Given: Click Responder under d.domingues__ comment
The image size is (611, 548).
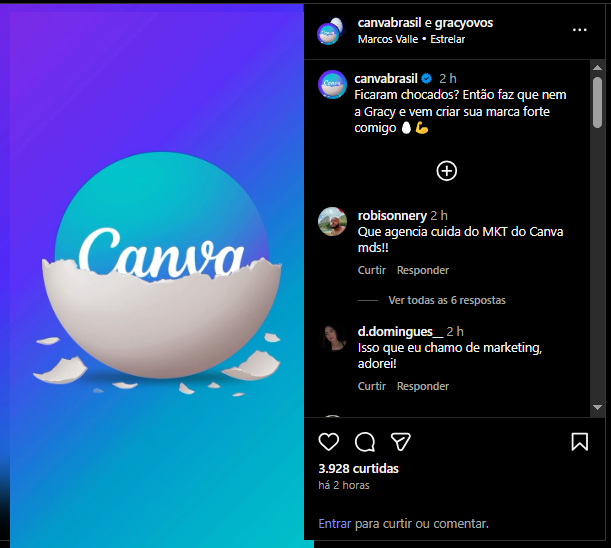Looking at the screenshot, I should tap(423, 386).
